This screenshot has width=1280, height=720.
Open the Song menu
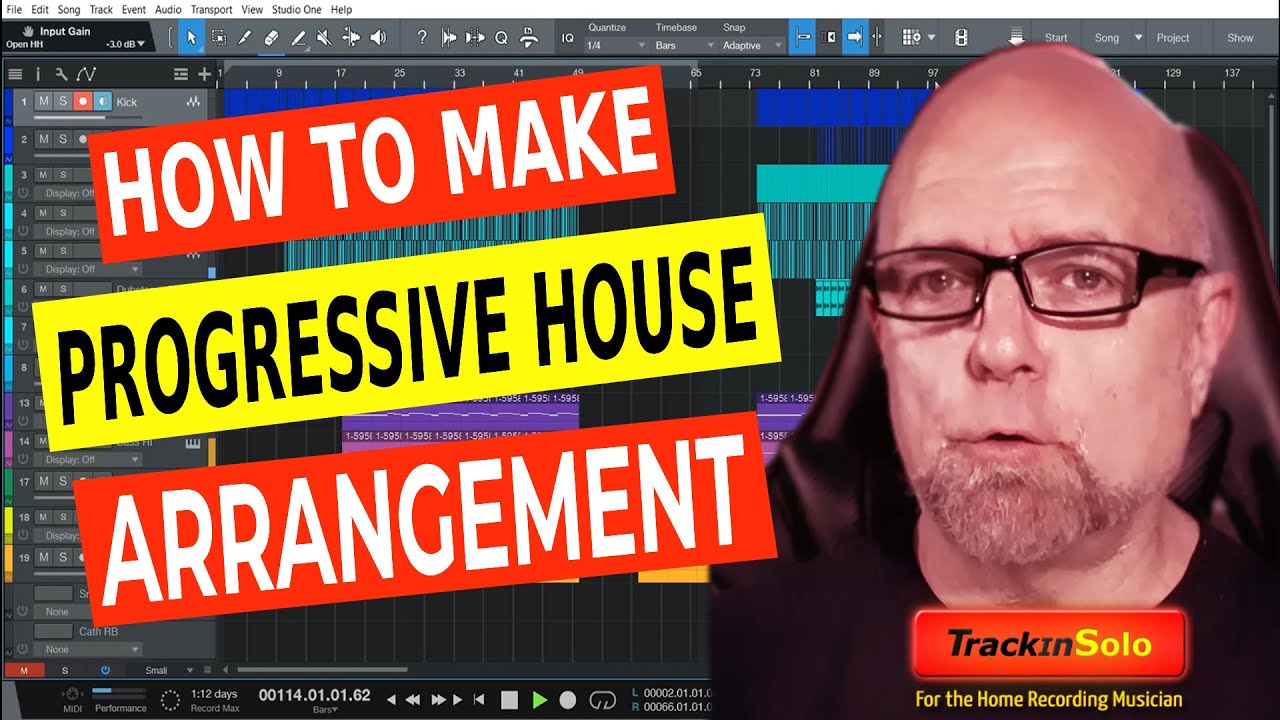tap(69, 9)
